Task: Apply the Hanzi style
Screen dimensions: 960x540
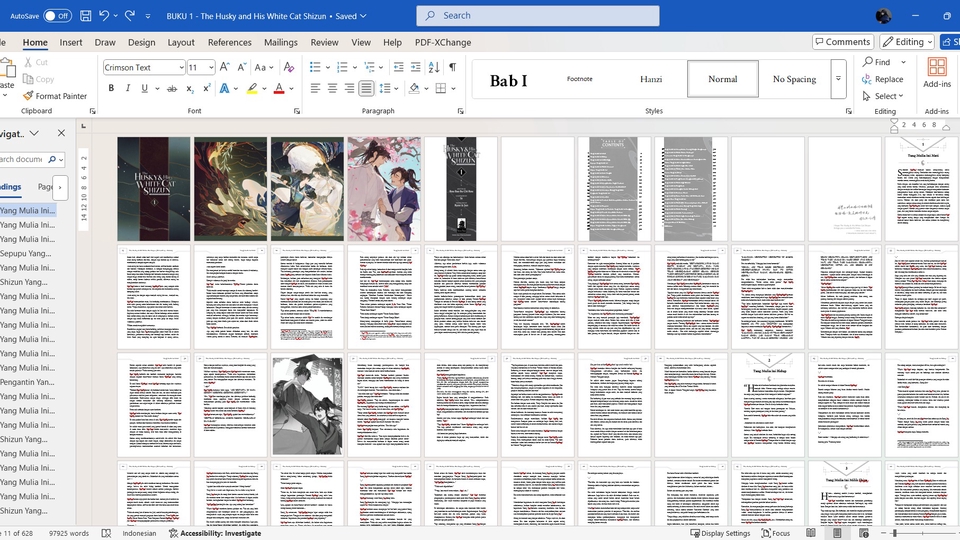Action: [x=651, y=79]
